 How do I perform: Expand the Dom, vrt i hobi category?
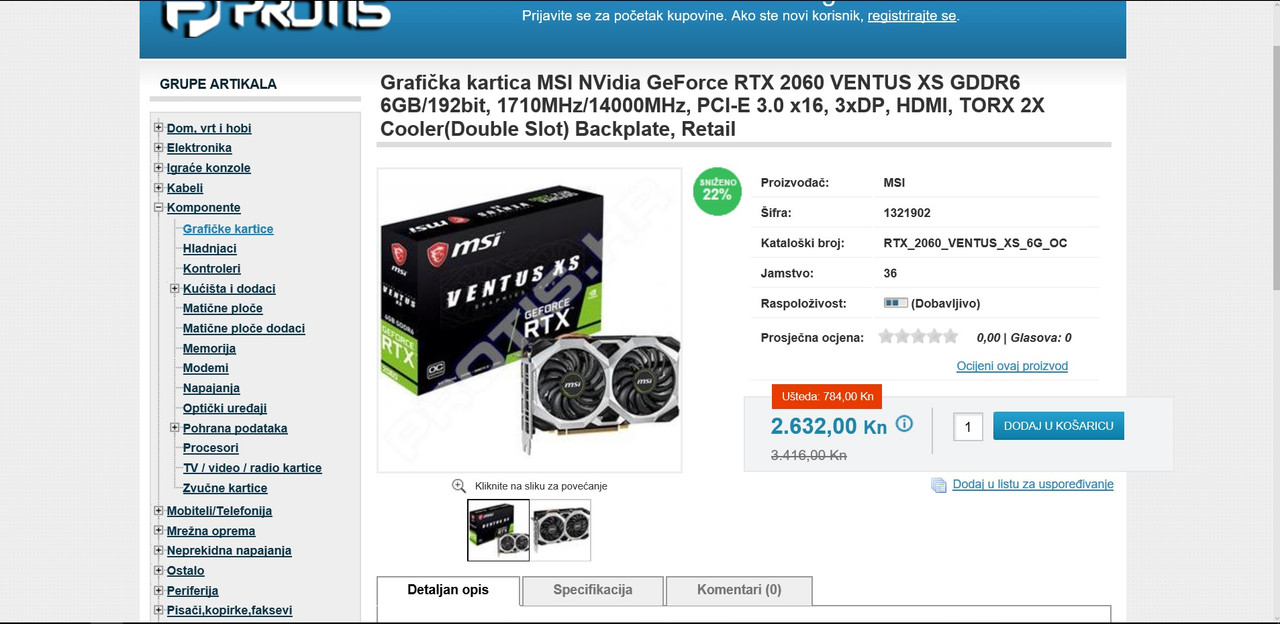pos(158,128)
